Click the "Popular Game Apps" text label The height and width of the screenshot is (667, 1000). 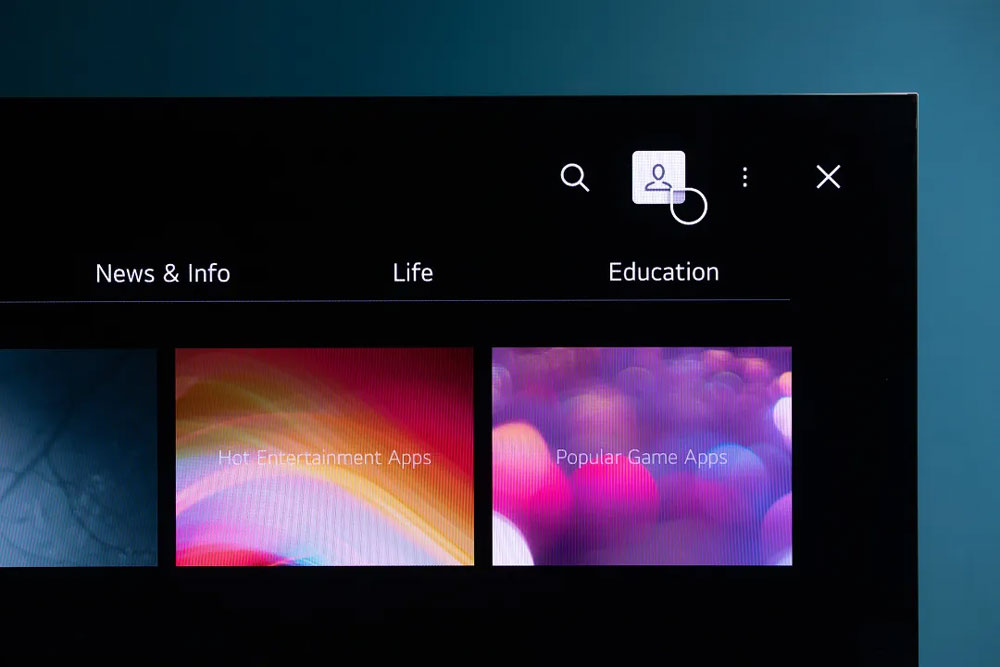[641, 458]
